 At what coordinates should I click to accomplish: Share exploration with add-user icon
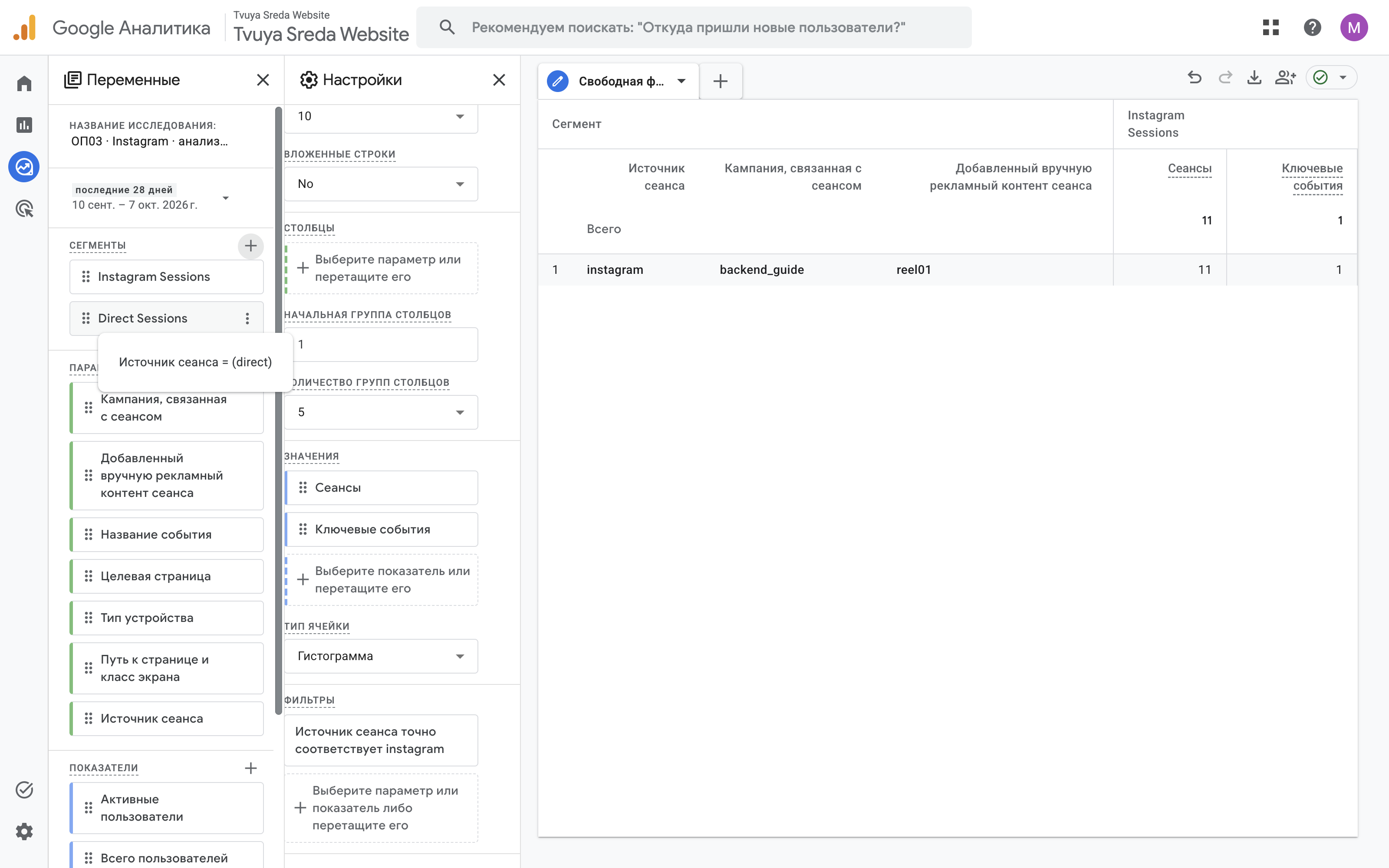[x=1285, y=78]
